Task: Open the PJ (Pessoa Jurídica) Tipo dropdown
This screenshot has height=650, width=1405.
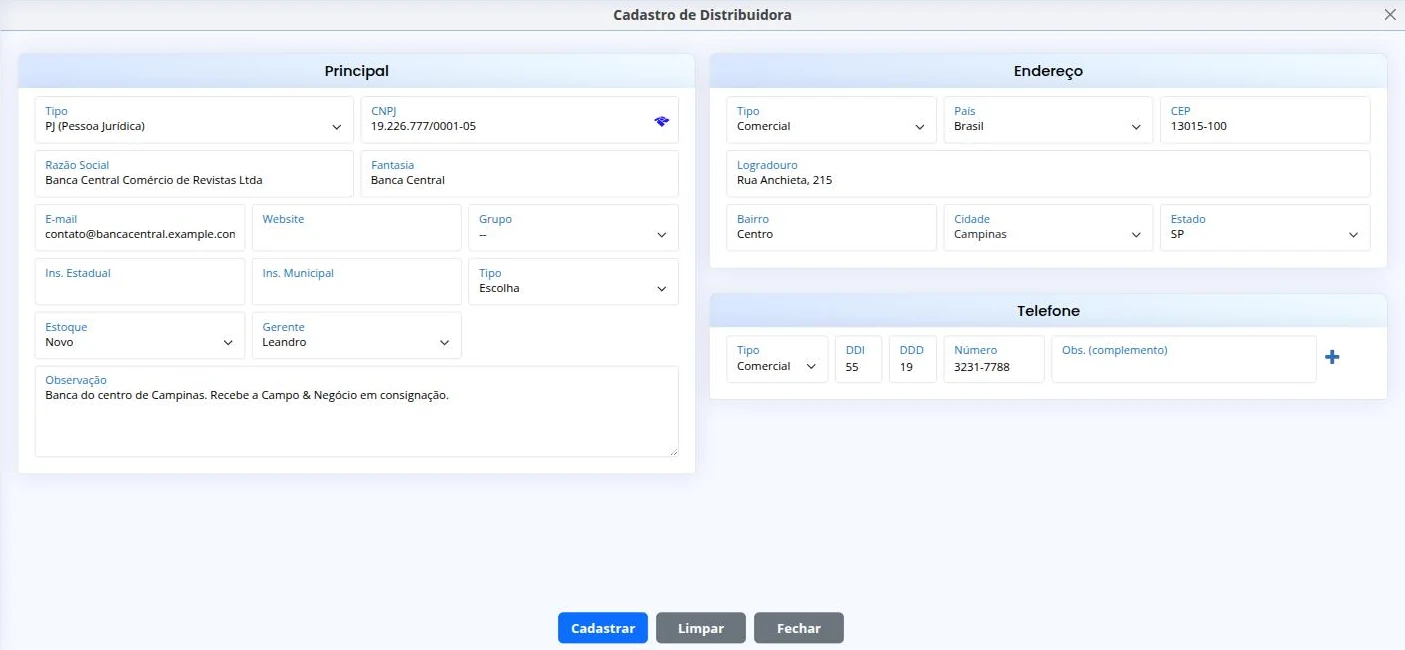Action: [x=194, y=120]
